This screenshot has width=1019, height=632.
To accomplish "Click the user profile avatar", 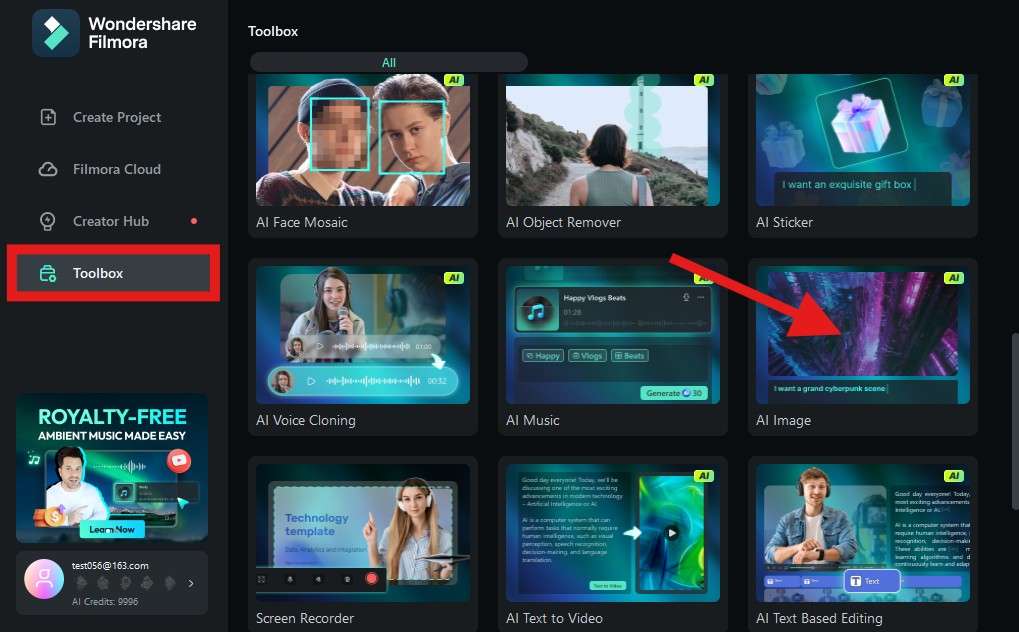I will coord(44,579).
